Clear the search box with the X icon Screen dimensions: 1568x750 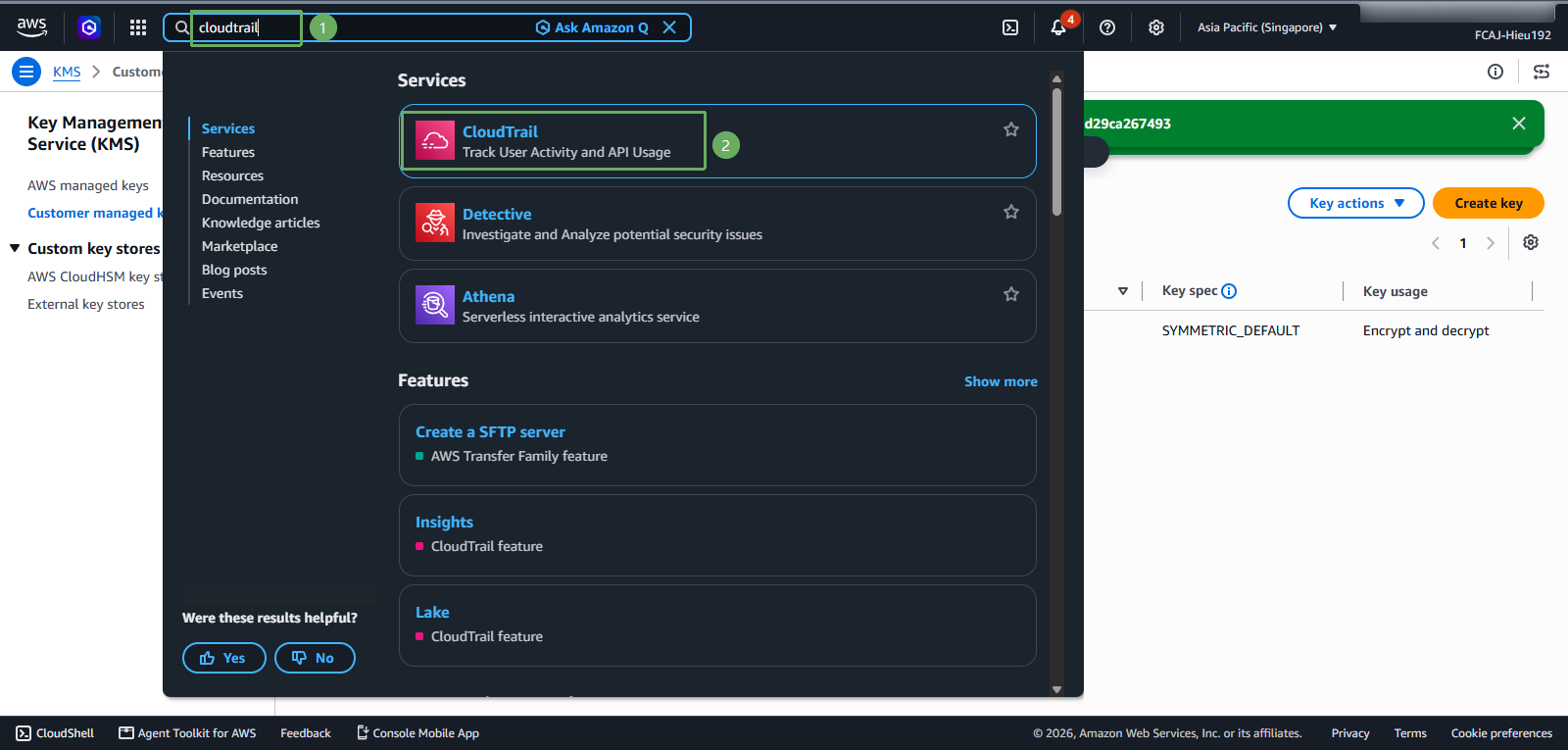pyautogui.click(x=669, y=27)
